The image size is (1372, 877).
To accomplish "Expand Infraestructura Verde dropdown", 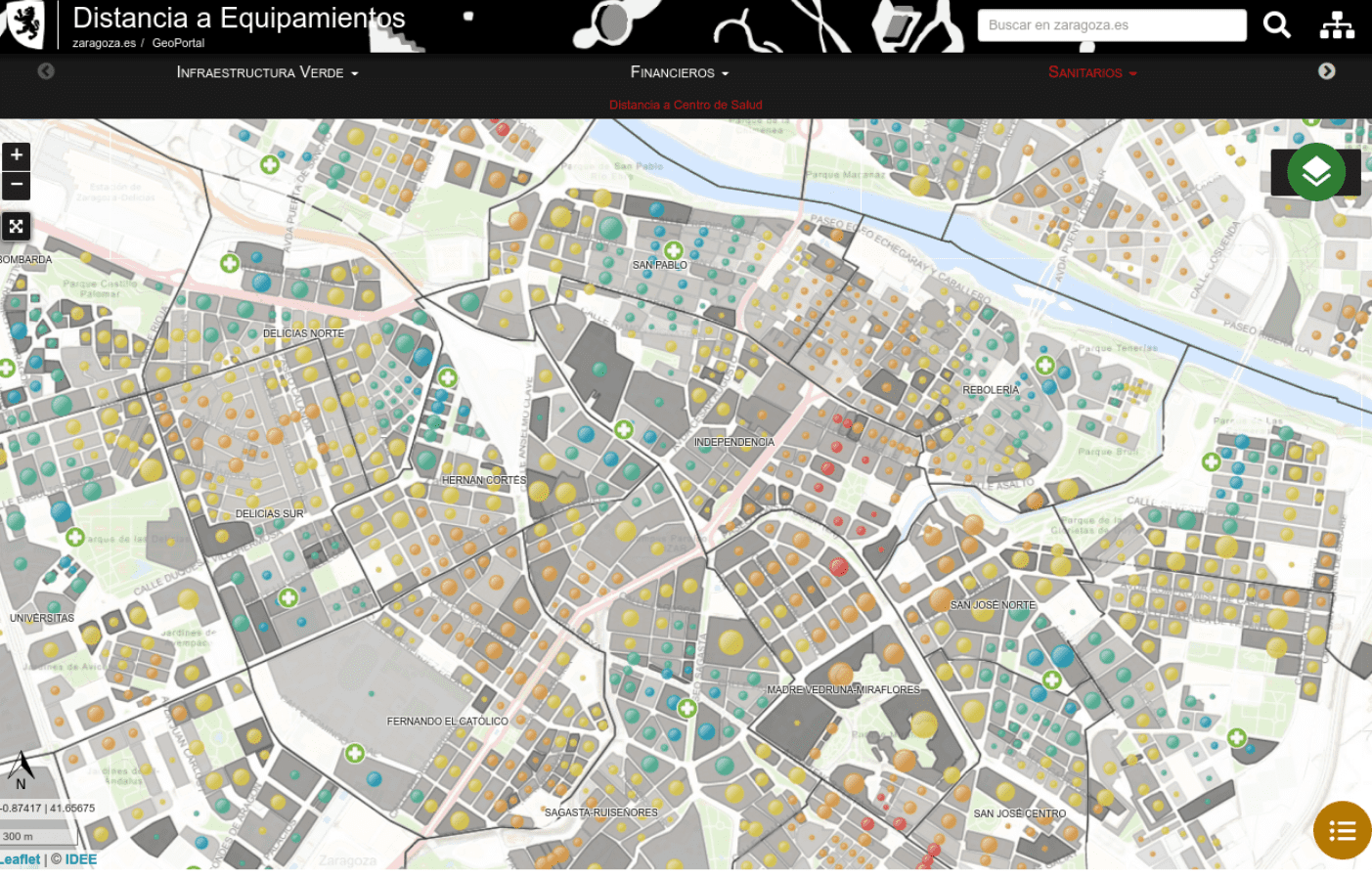I will pyautogui.click(x=267, y=72).
